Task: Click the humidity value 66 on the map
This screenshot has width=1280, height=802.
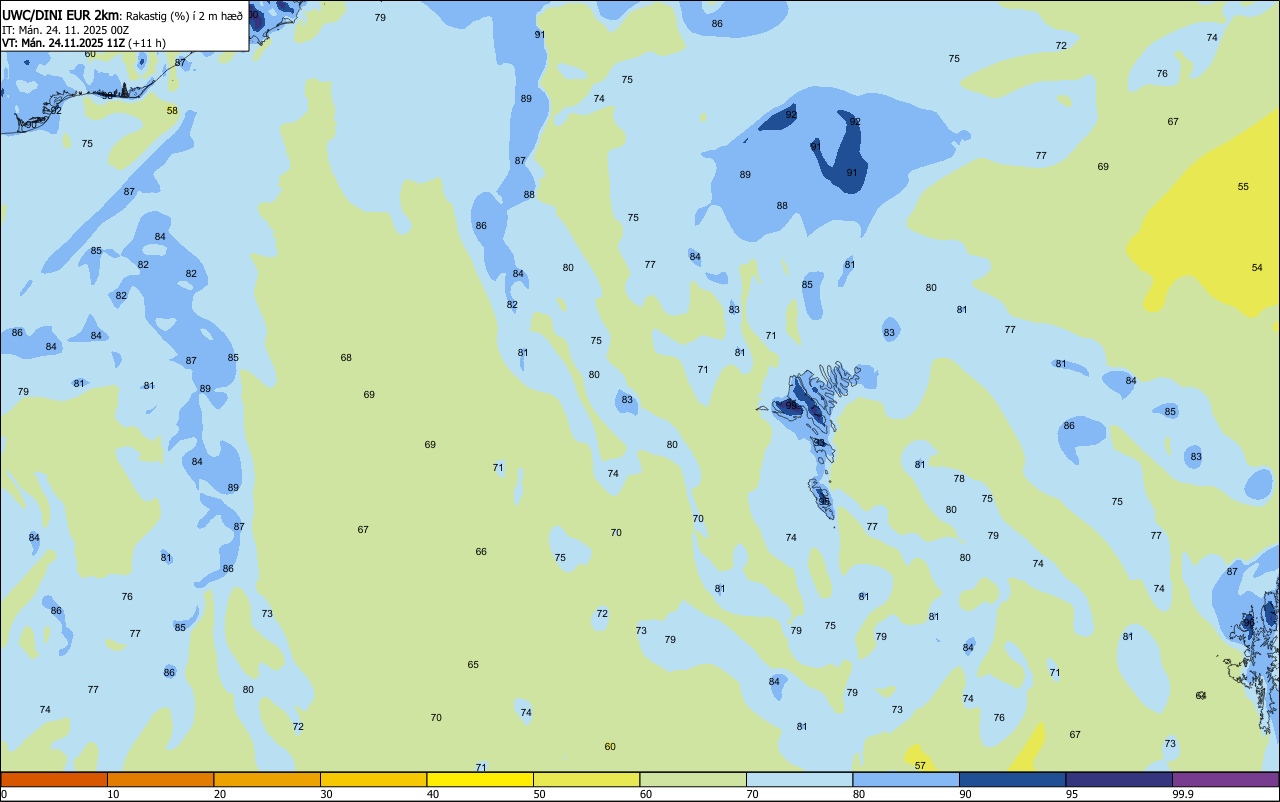Action: pos(481,551)
